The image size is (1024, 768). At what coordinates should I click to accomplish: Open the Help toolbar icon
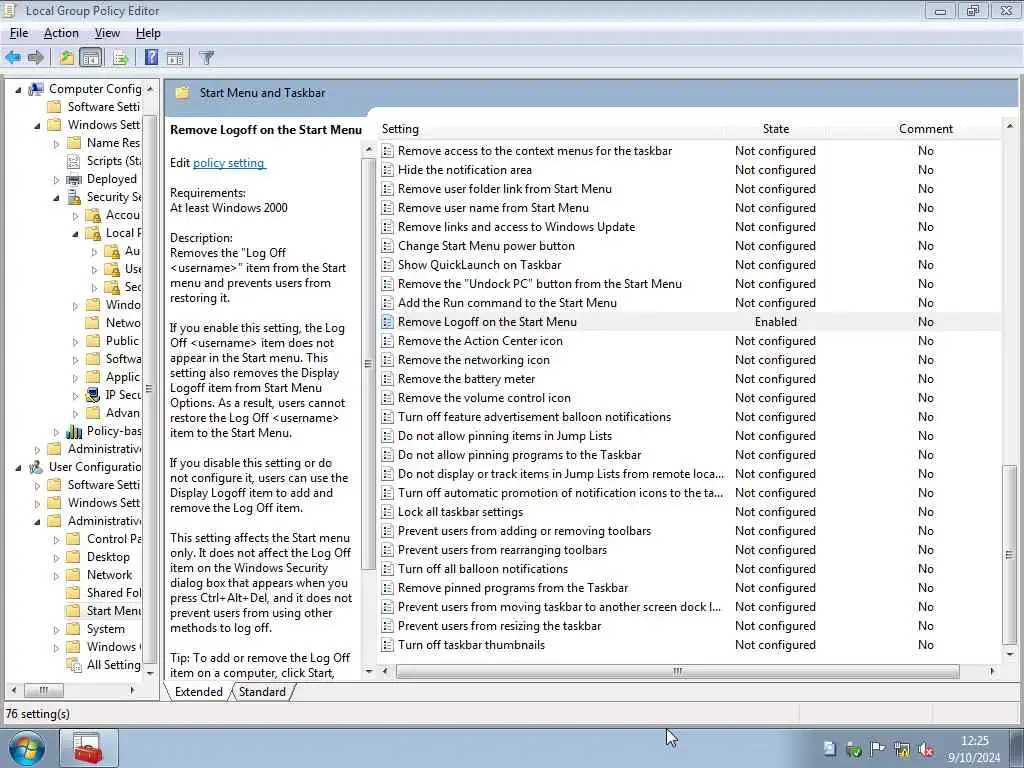(x=152, y=57)
